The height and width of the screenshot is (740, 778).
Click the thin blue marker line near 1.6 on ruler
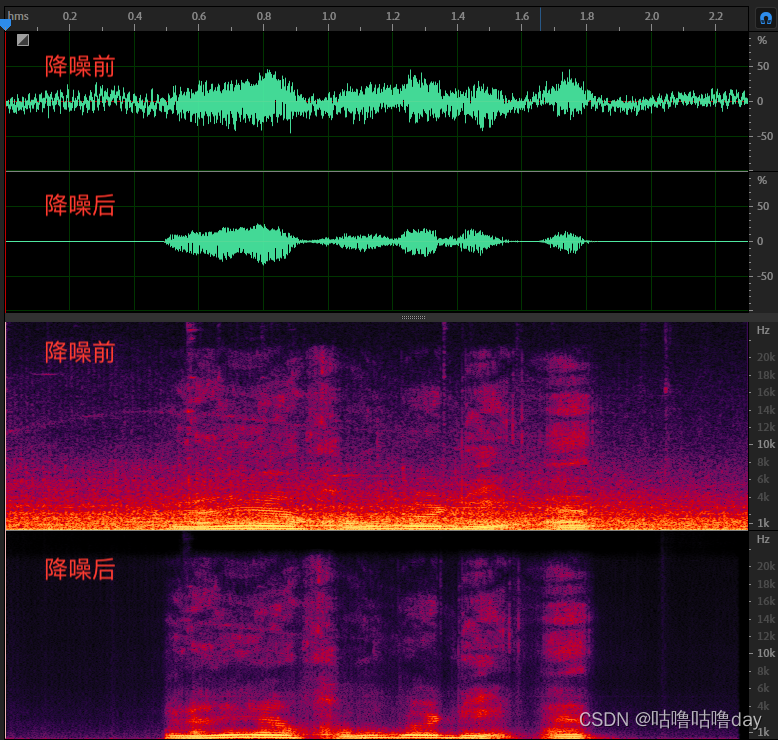coord(540,19)
